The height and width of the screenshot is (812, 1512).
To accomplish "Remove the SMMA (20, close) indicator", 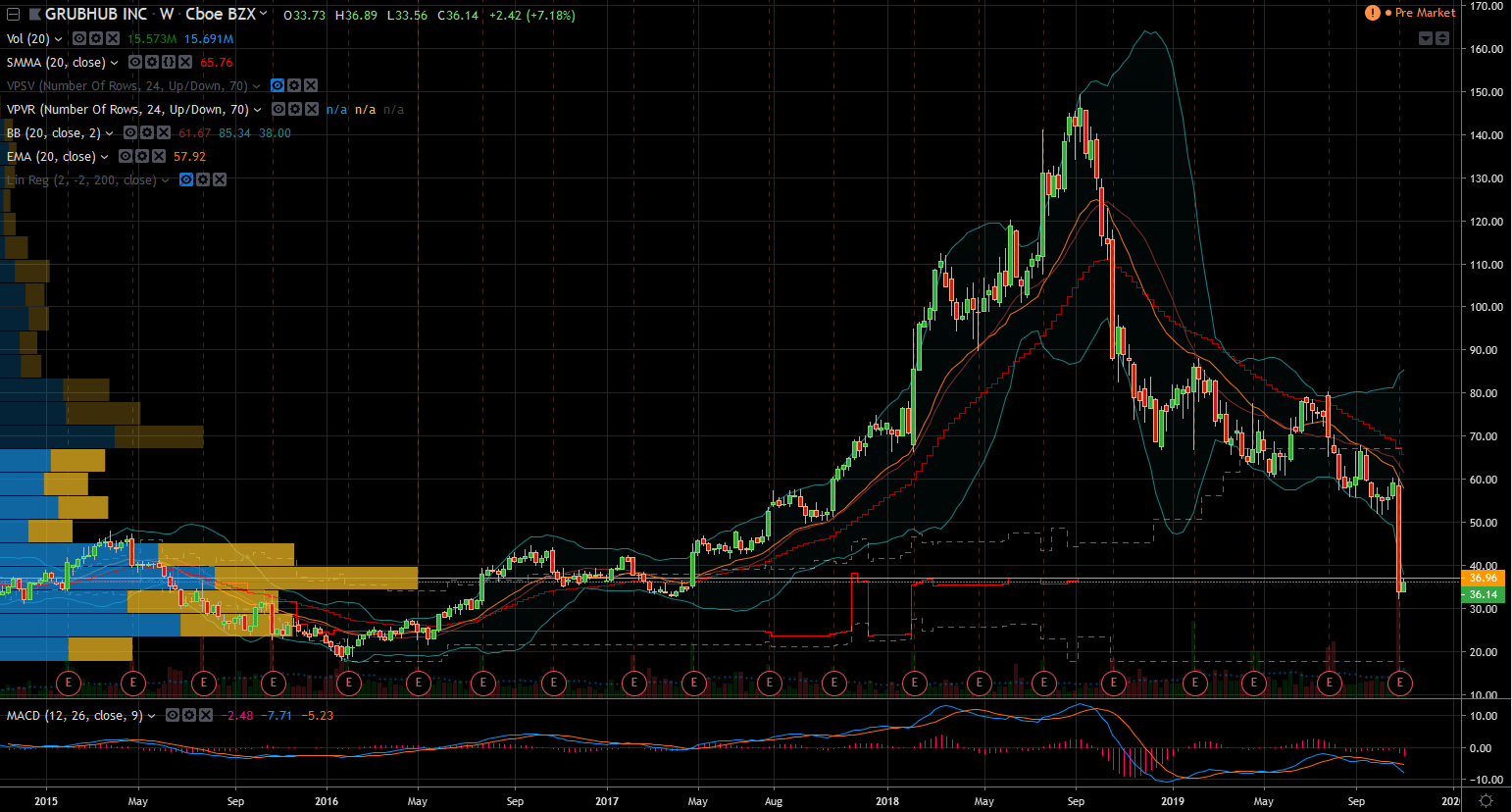I will pyautogui.click(x=185, y=62).
